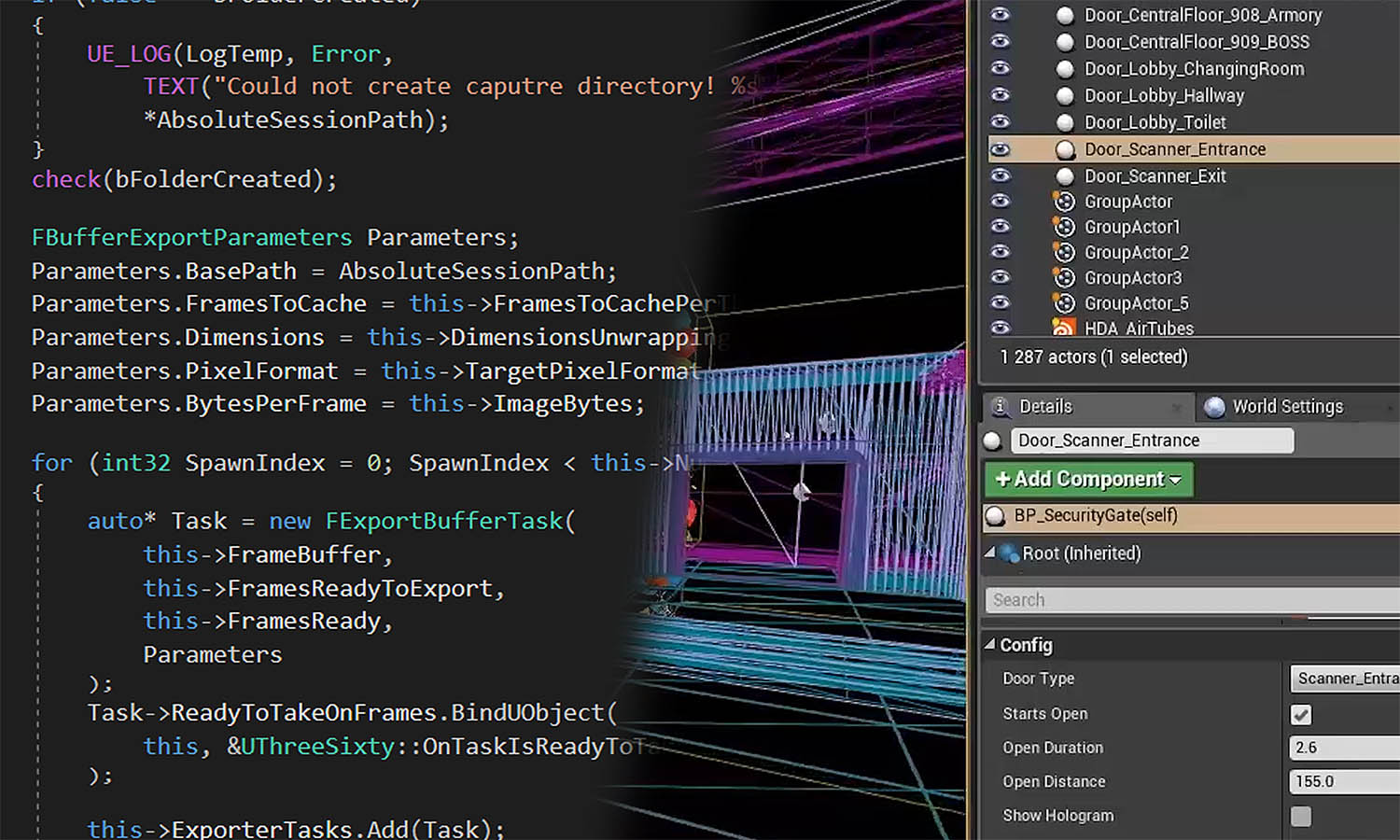Hide Door_Lobby_Hallway using the eye icon

tap(1000, 95)
